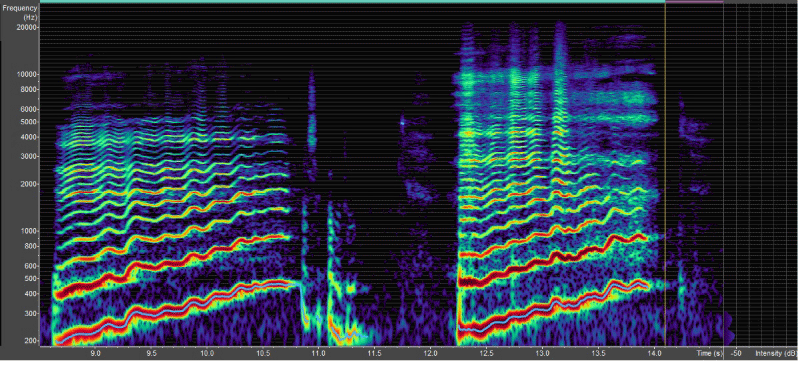Click the orange vertical playhead cursor line
The image size is (800, 365).
(665, 174)
